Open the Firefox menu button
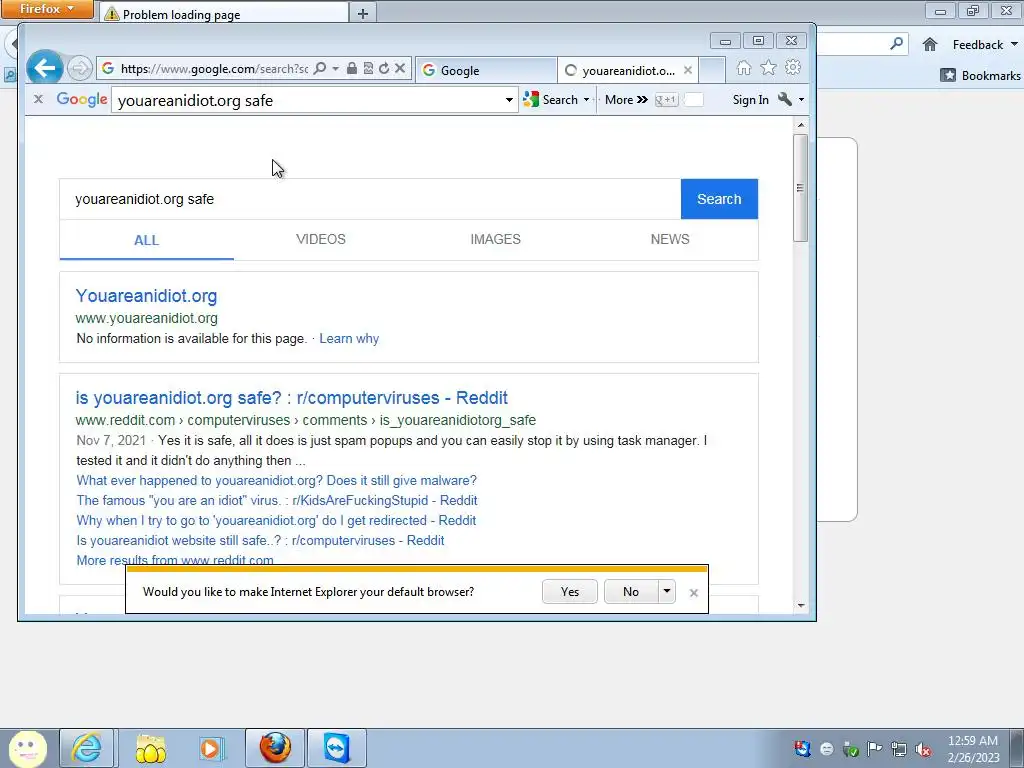Image resolution: width=1024 pixels, height=768 pixels. coord(47,9)
